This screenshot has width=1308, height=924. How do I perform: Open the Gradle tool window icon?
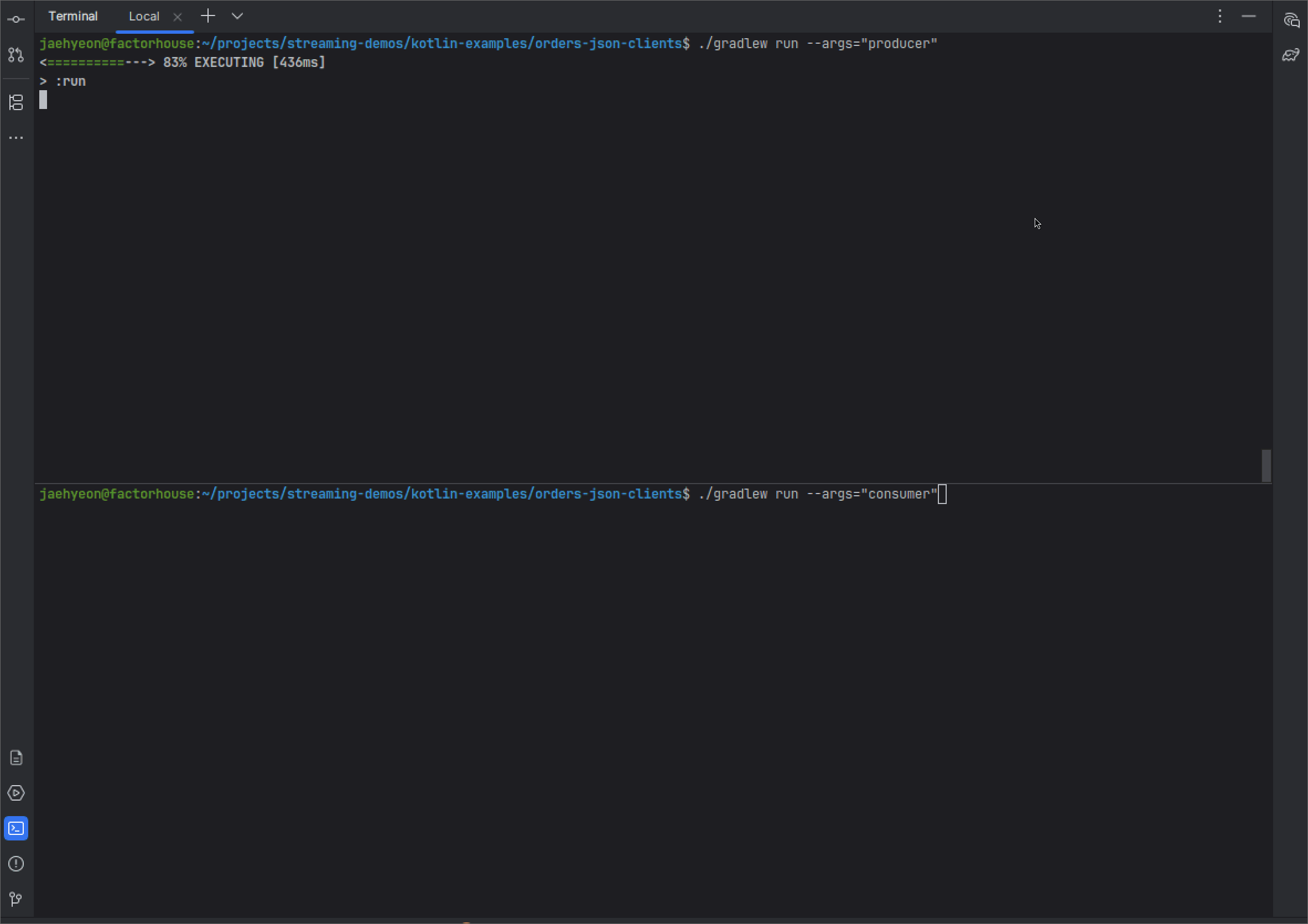[1291, 55]
